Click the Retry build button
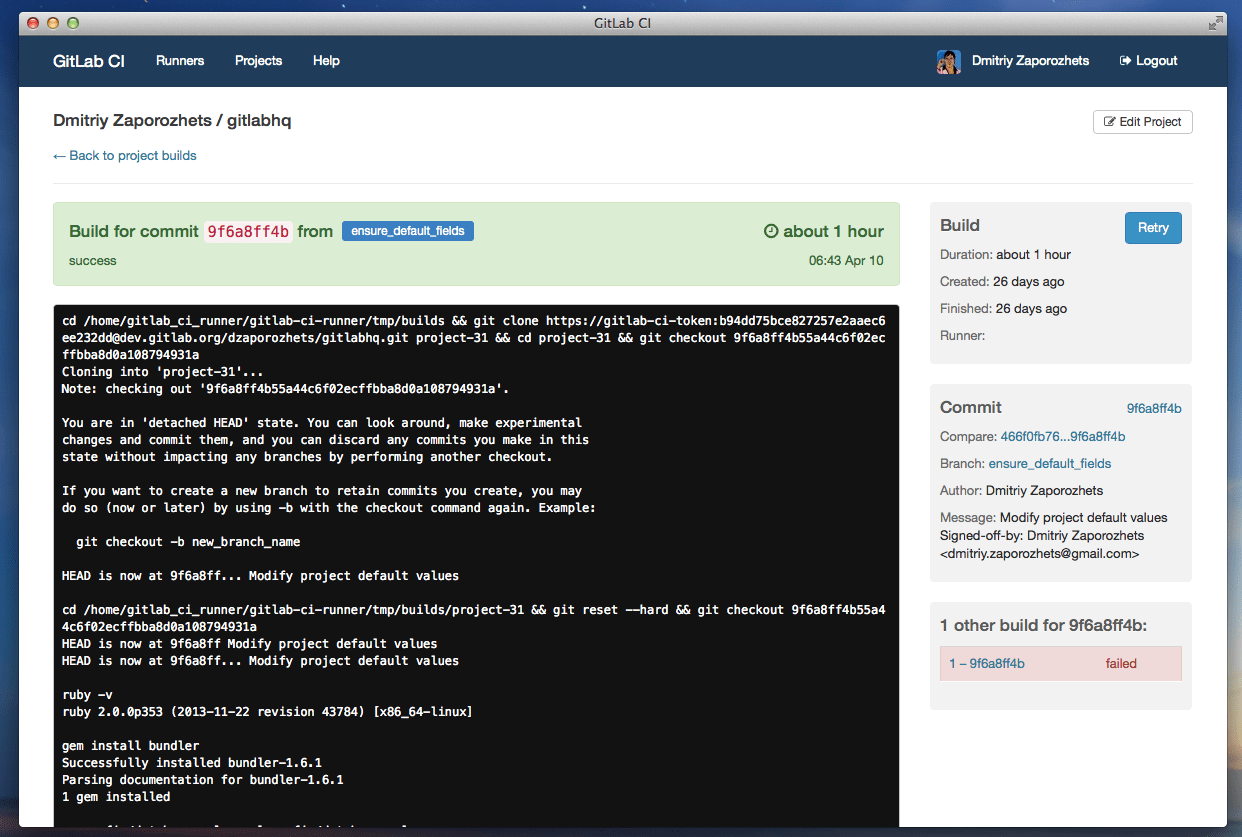This screenshot has height=837, width=1242. pos(1153,228)
